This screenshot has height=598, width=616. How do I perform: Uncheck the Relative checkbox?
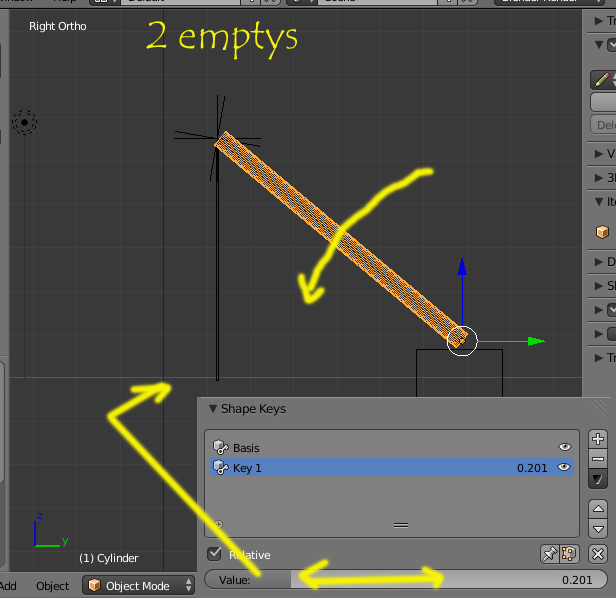click(x=214, y=554)
